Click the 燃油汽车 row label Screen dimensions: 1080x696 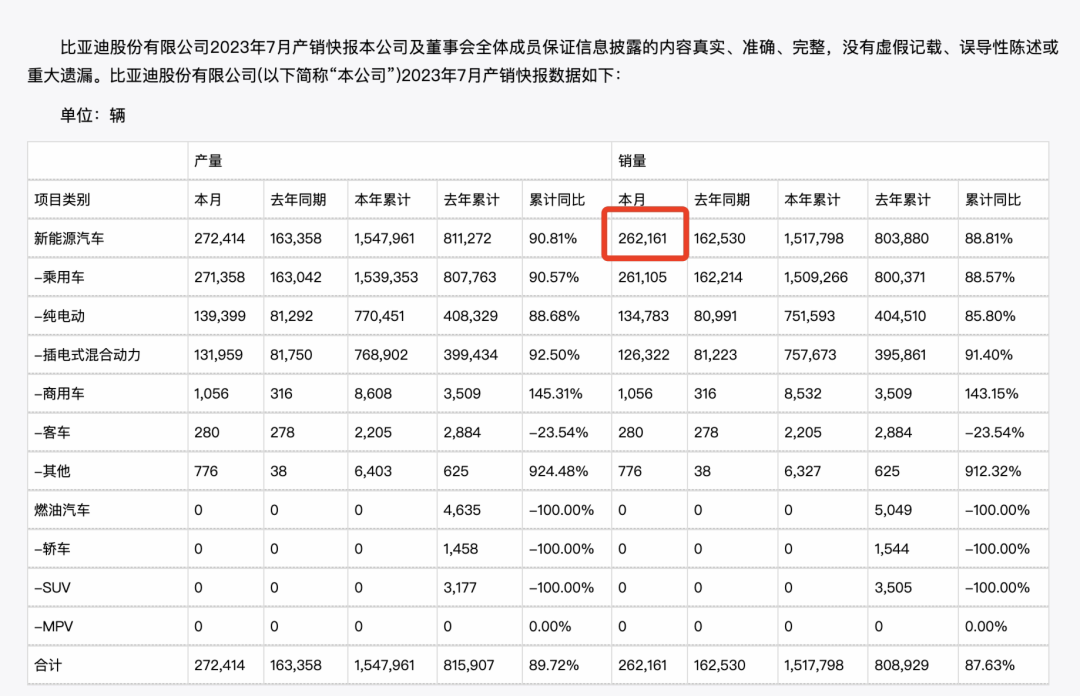pos(62,510)
